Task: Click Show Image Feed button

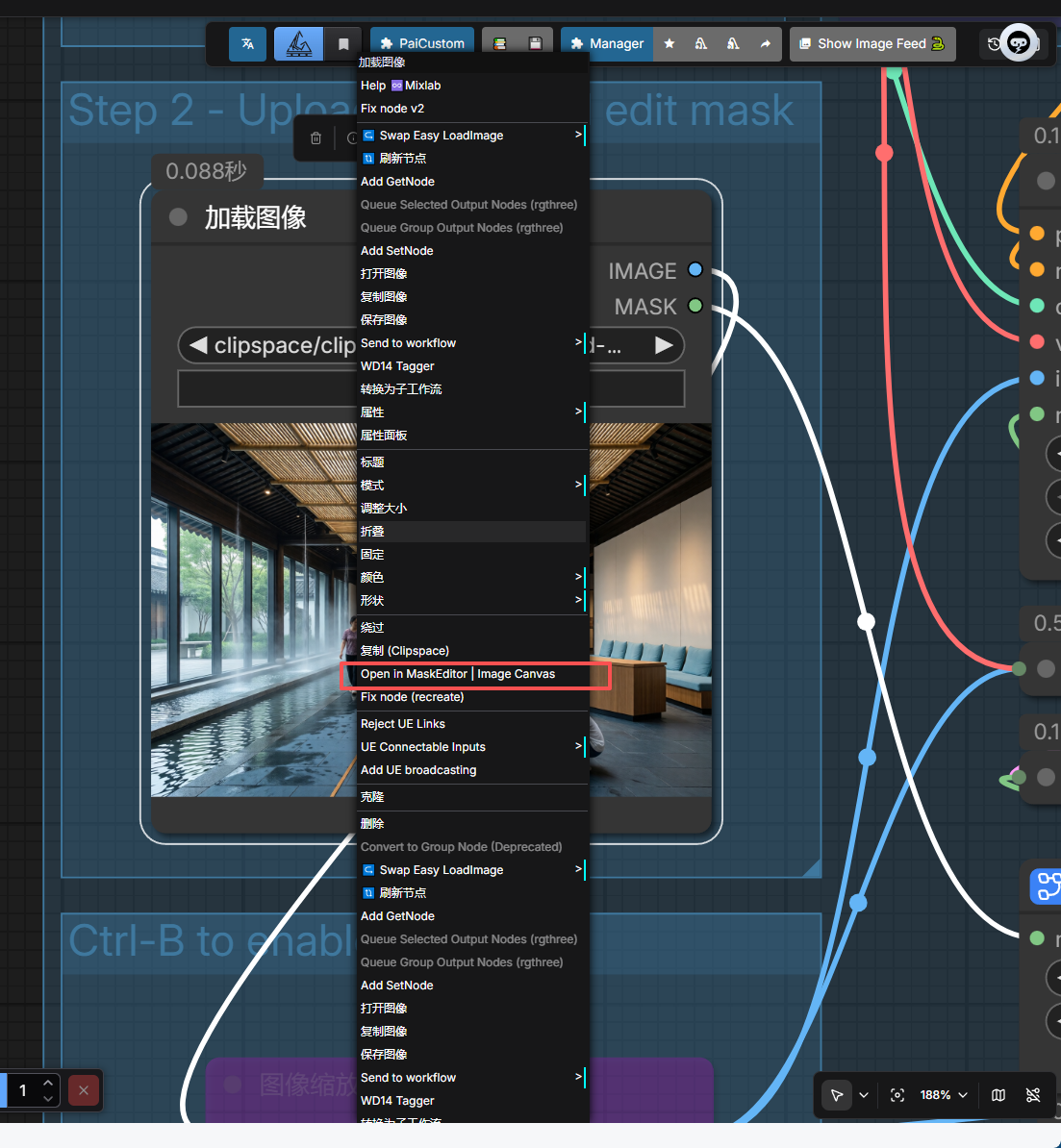Action: (872, 44)
